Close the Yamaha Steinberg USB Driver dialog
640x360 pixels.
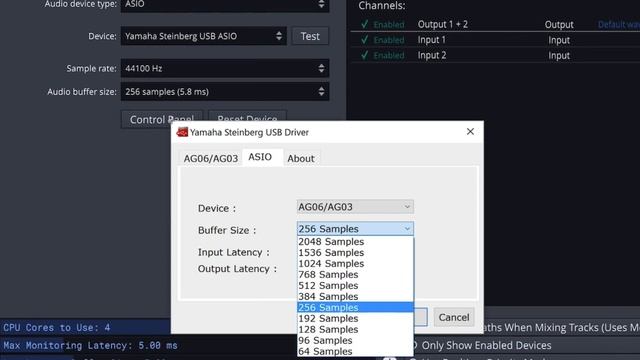coord(470,131)
